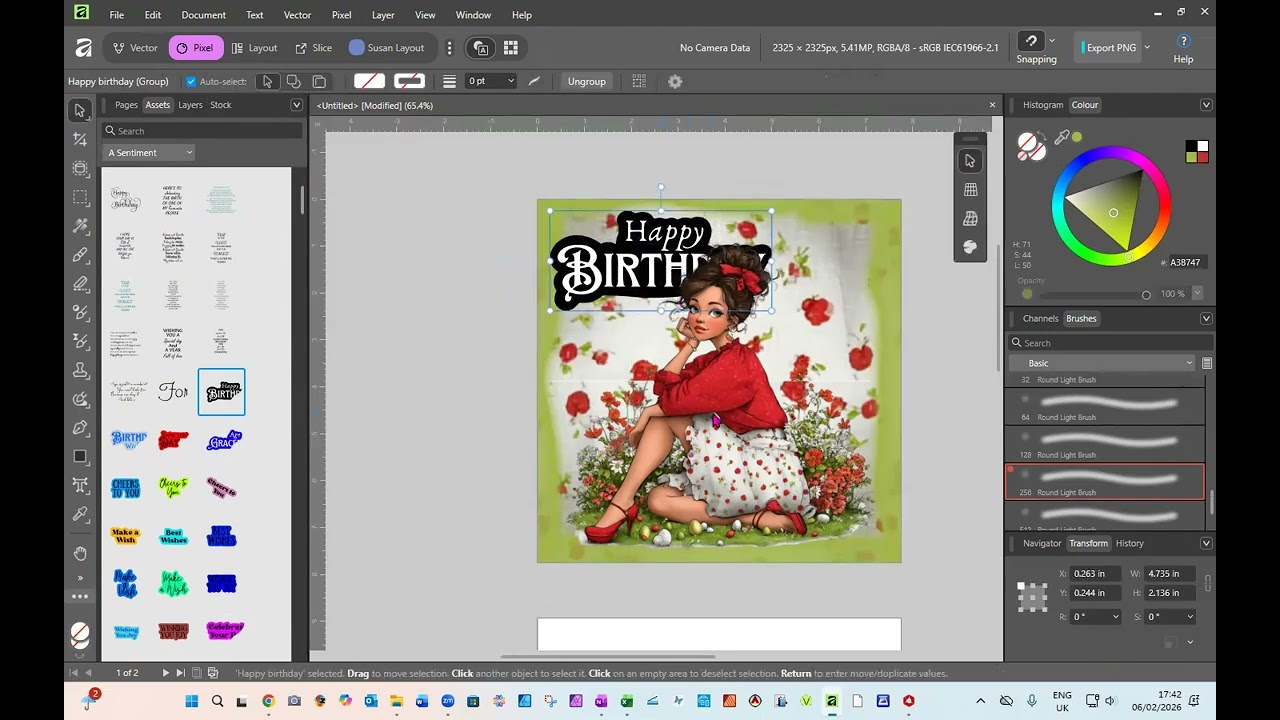
Task: Click the checkerboard grid icon in top toolbar
Action: click(x=511, y=48)
